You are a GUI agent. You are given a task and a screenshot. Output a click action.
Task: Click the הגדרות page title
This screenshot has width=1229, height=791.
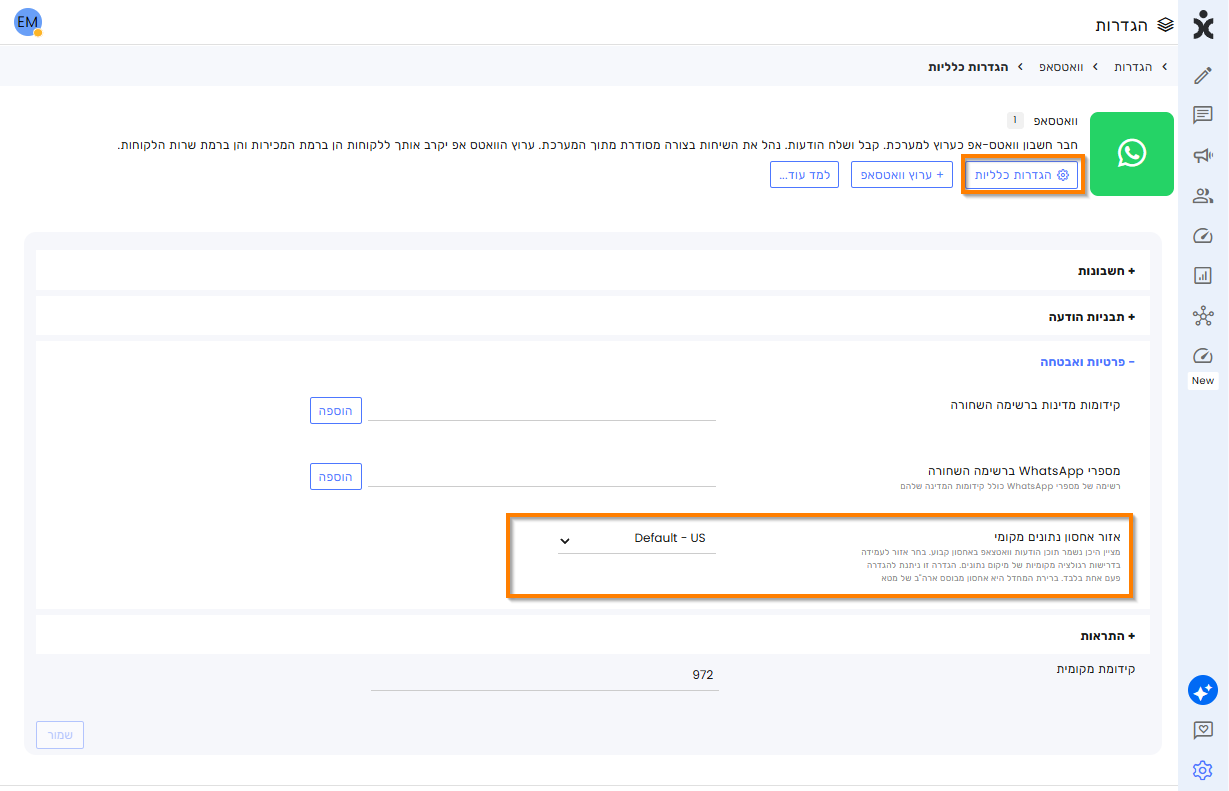pyautogui.click(x=1122, y=24)
